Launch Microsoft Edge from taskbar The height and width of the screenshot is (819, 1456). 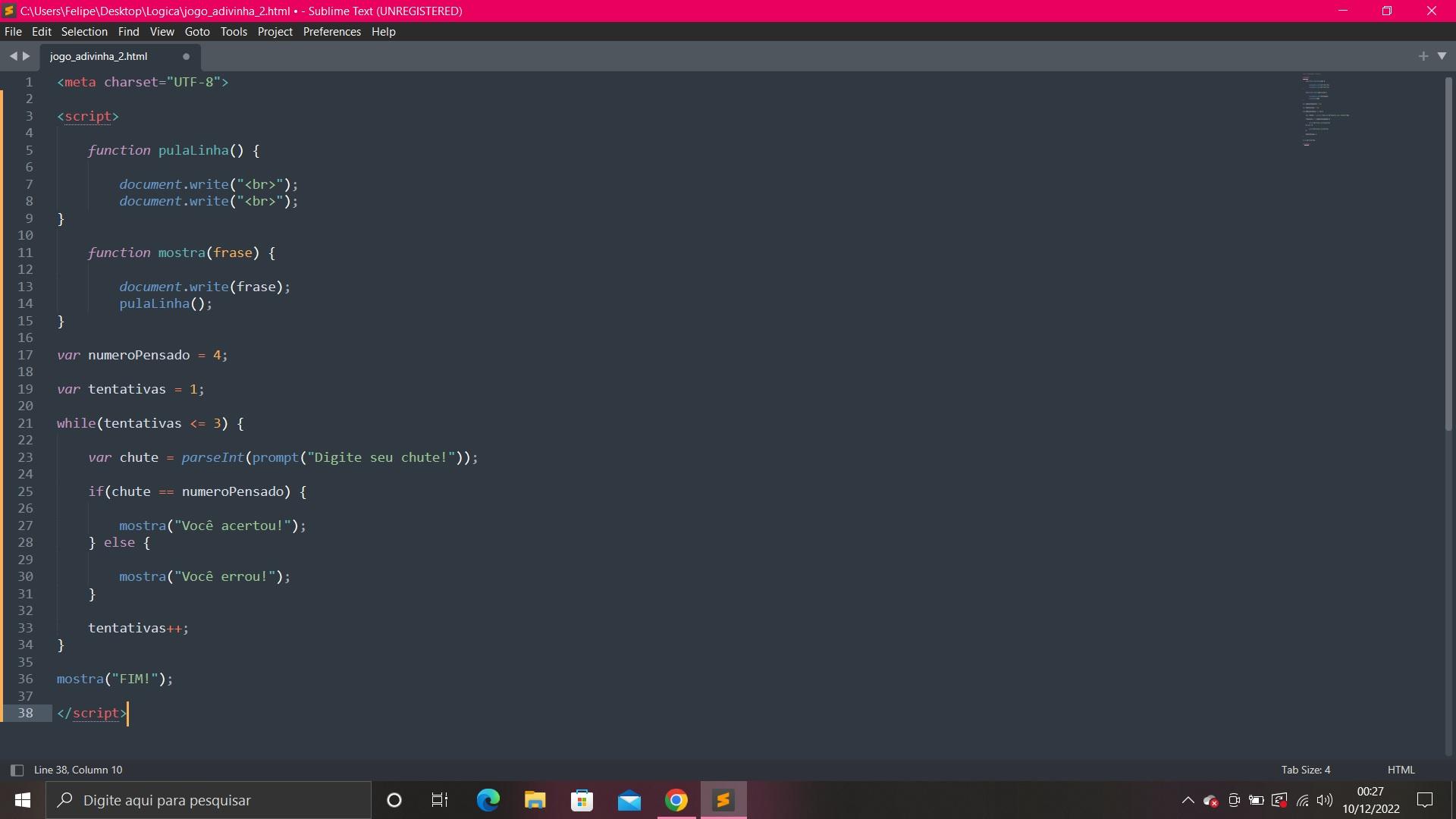[x=488, y=800]
